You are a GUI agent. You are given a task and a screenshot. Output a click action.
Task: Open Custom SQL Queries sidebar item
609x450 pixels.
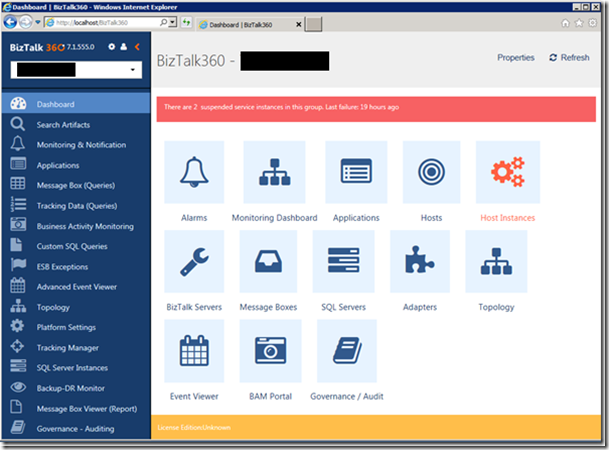pyautogui.click(x=76, y=246)
